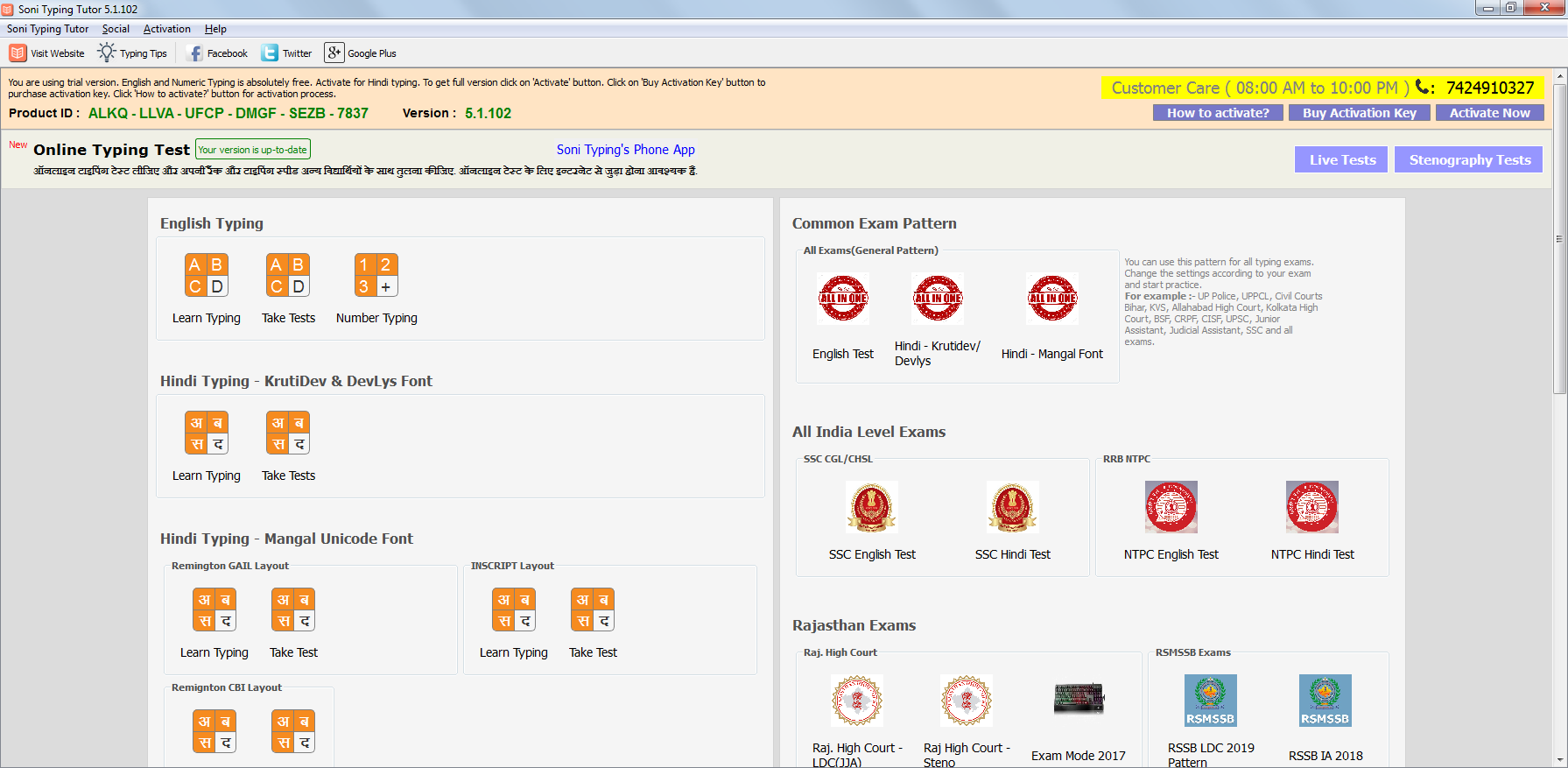The width and height of the screenshot is (1568, 768).
Task: Open Number Typing 123+ icon
Action: (376, 275)
